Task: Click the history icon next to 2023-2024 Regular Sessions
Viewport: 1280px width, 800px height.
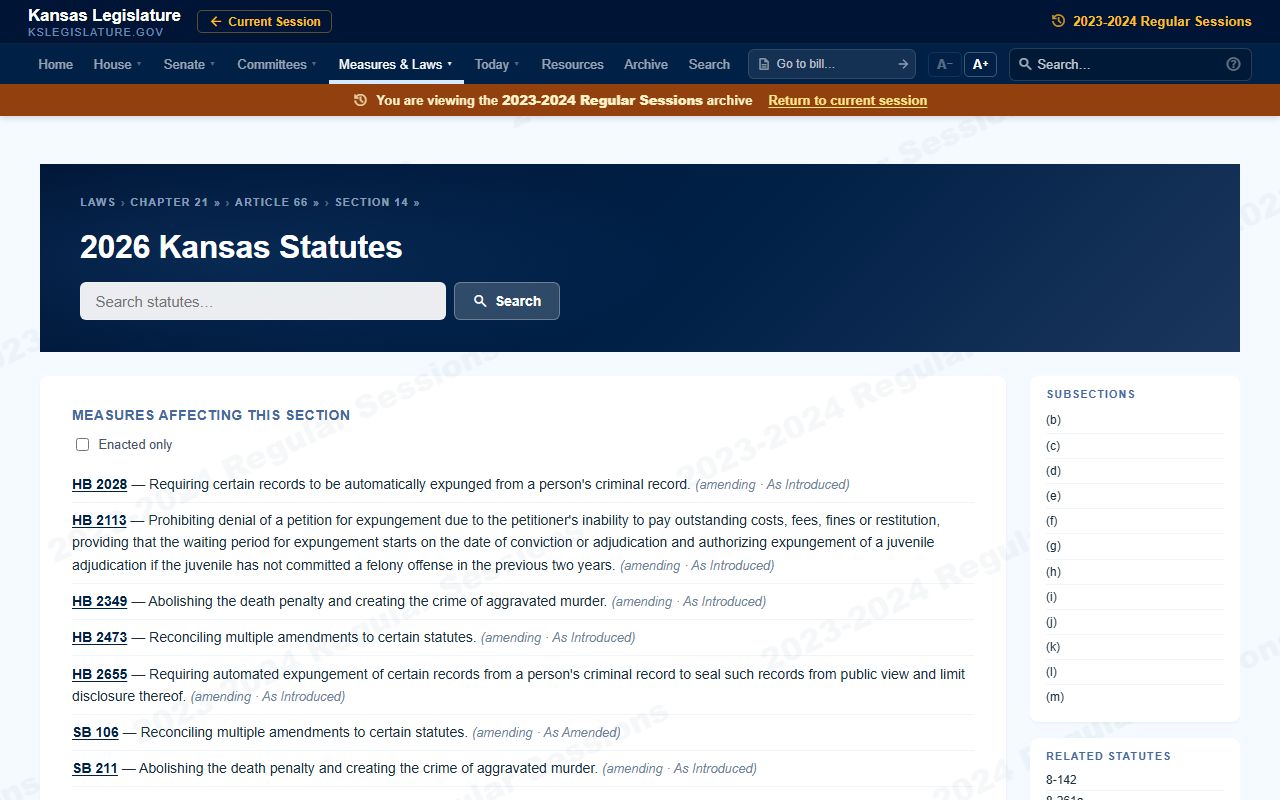Action: [x=1058, y=21]
